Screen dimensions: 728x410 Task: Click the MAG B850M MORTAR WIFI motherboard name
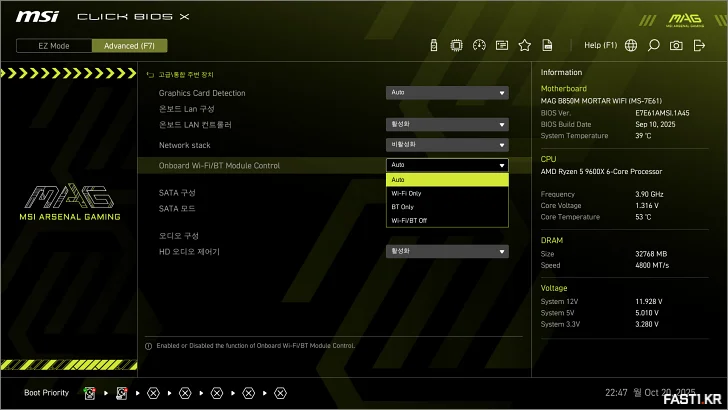click(601, 101)
